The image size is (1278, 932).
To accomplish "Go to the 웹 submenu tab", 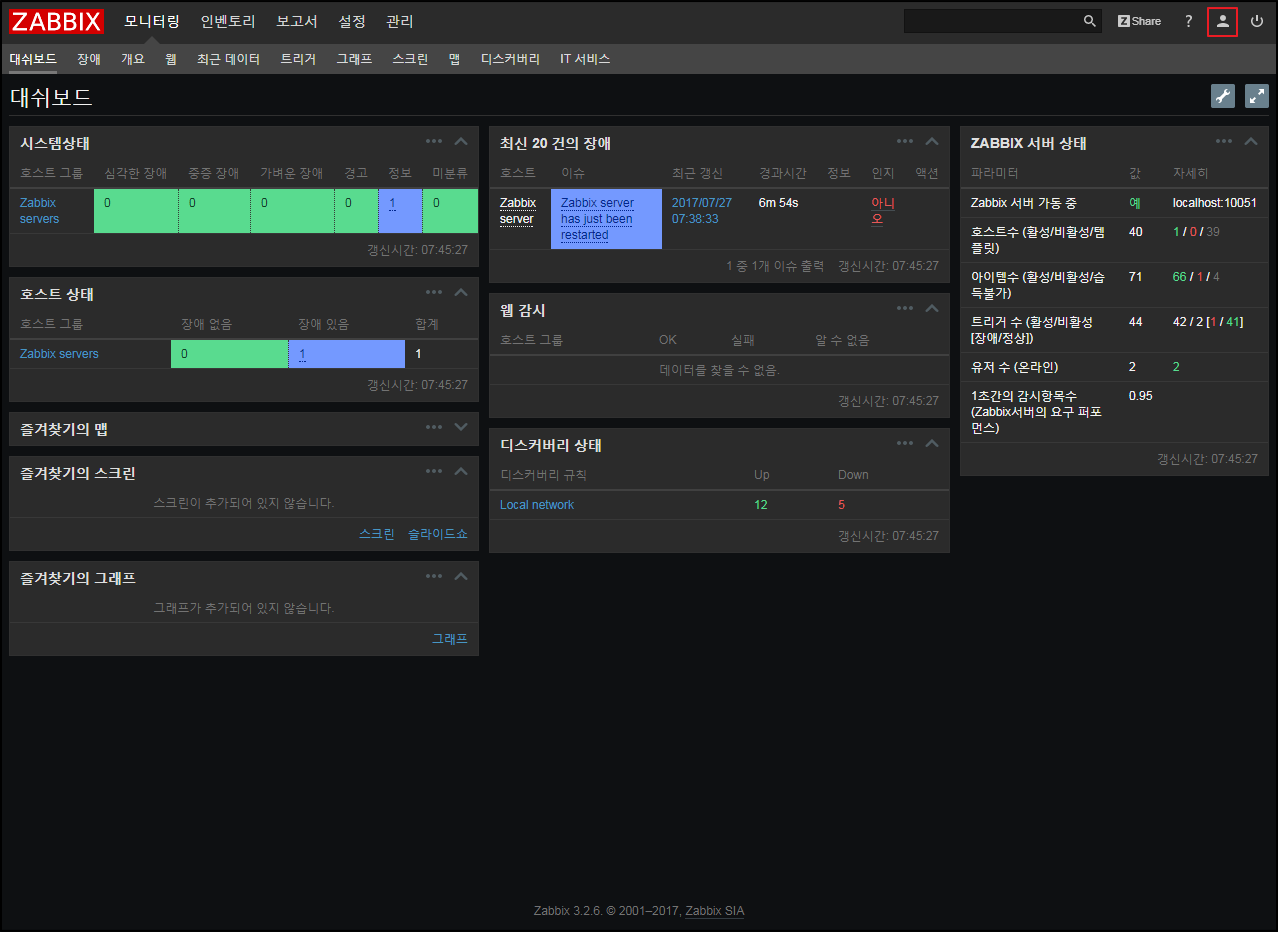I will [x=171, y=59].
